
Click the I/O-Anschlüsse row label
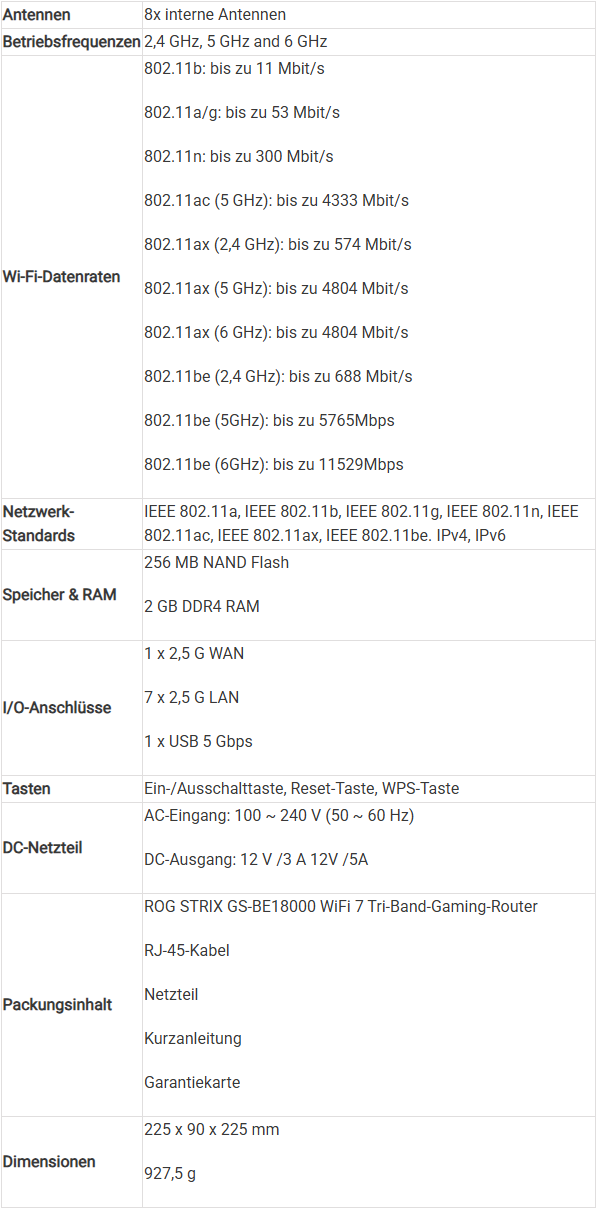[x=56, y=707]
